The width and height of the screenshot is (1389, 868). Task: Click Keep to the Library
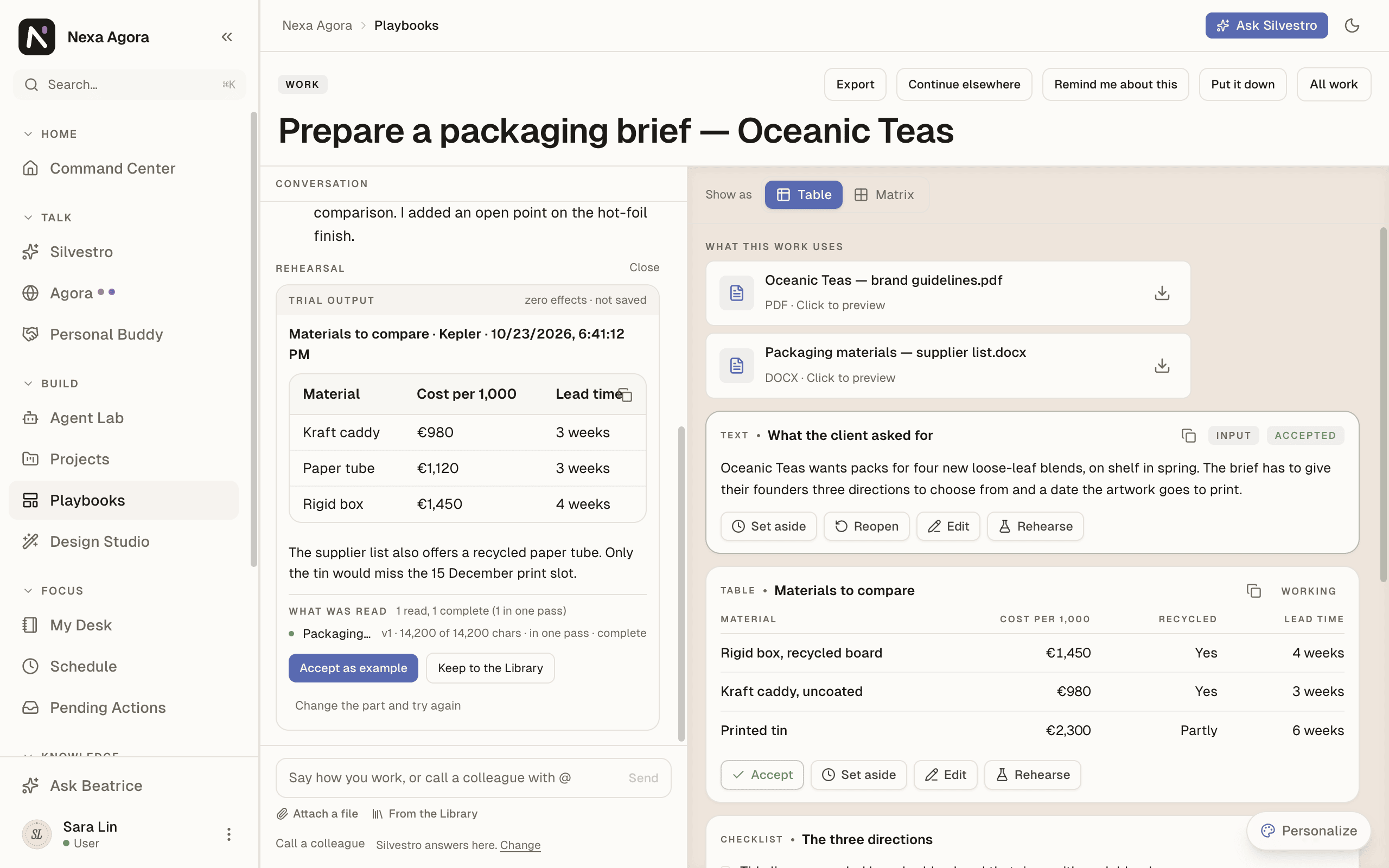[490, 668]
